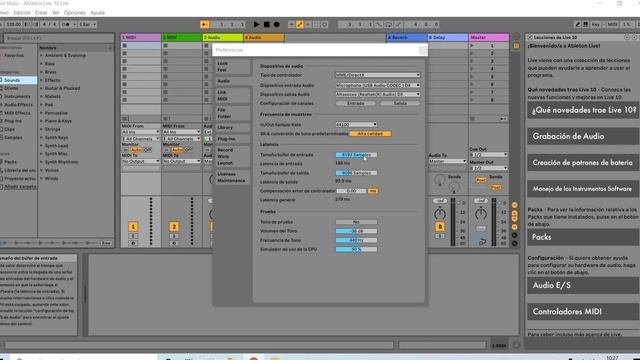This screenshot has width=640, height=360.
Task: Click the Arrangement Record button
Action: 277,24
